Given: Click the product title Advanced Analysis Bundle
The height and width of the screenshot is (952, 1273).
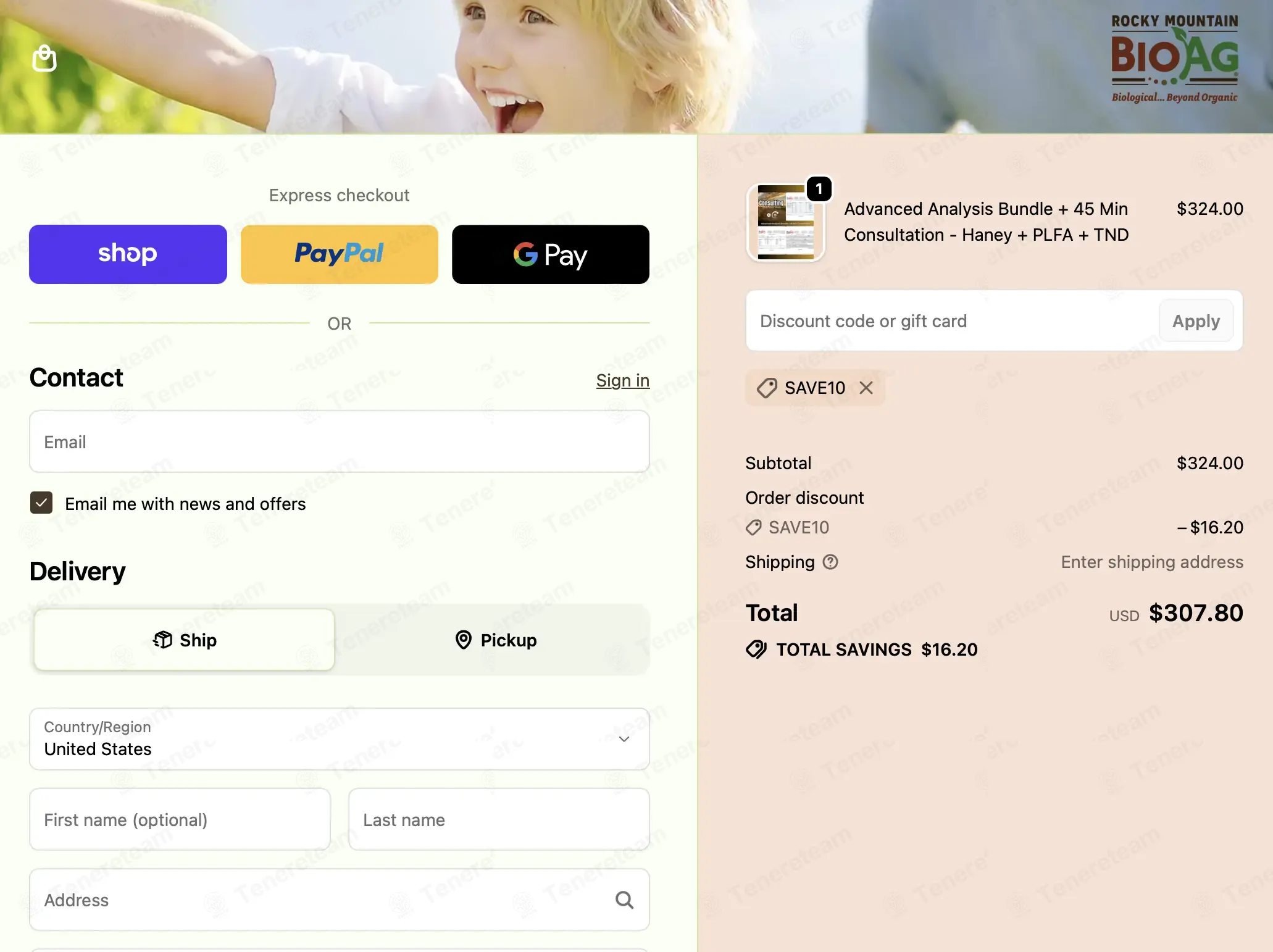Looking at the screenshot, I should coord(987,222).
